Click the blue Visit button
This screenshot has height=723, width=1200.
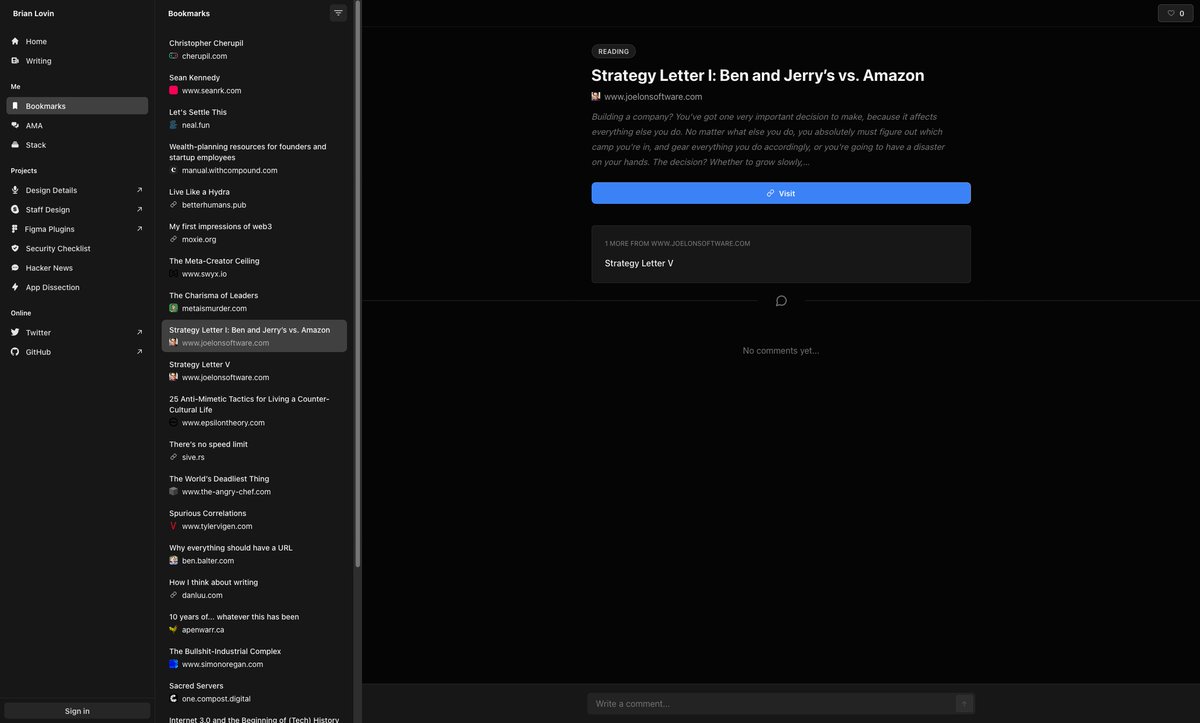781,193
